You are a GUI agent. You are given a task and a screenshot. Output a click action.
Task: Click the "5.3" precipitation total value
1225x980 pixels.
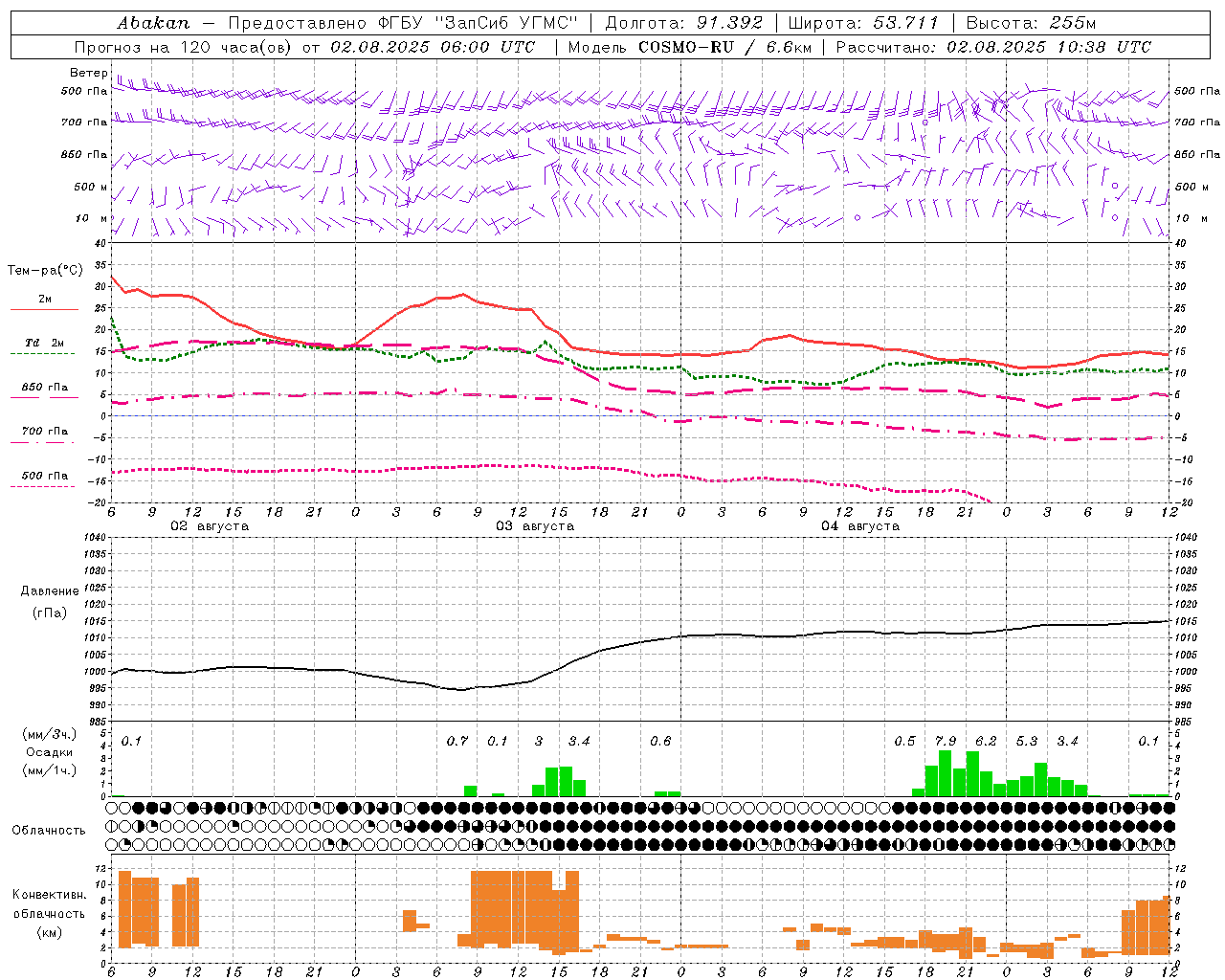(1027, 742)
